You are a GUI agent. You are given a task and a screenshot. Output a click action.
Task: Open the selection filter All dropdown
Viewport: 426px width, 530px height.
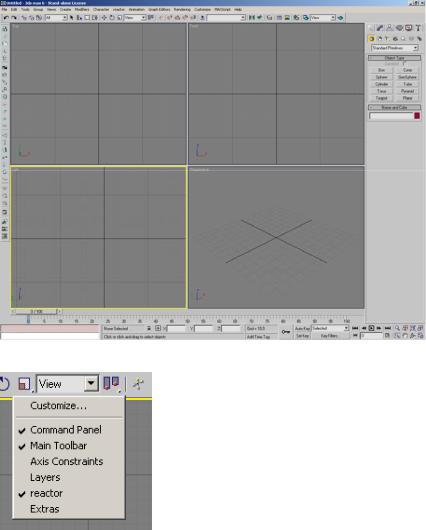[56, 18]
